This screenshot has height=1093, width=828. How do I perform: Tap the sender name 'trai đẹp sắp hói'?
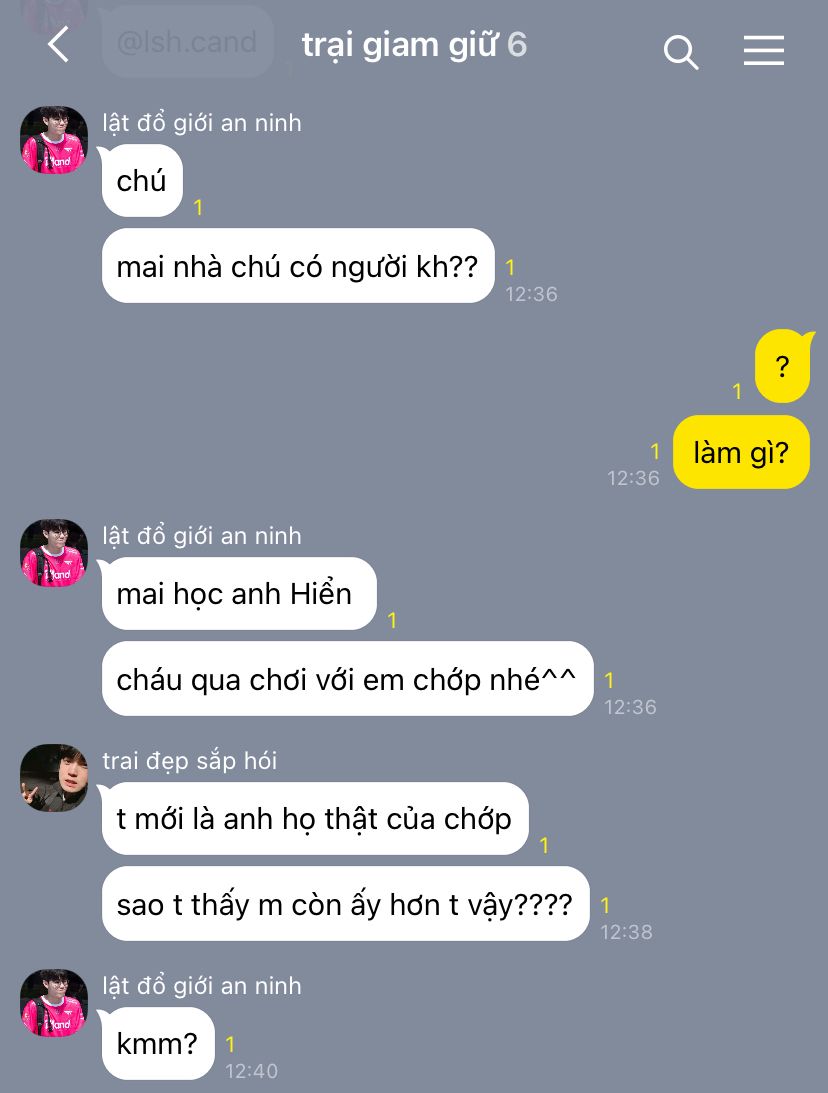(x=190, y=760)
